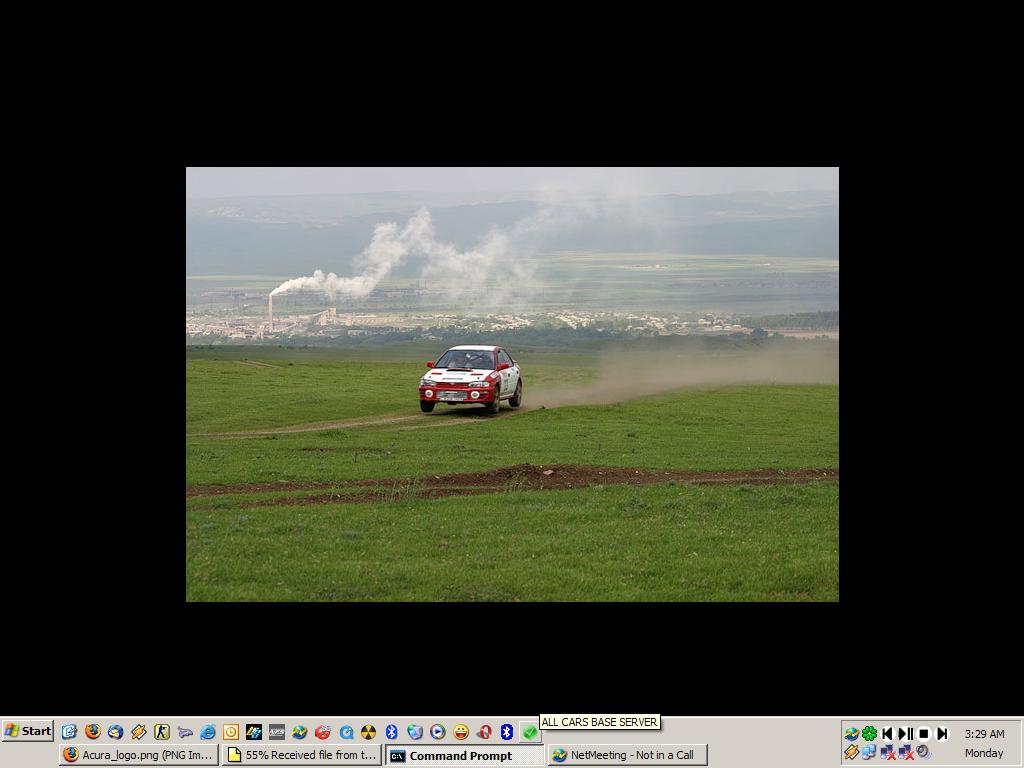
Task: Open Yahoo Messenger smiley icon
Action: point(460,732)
